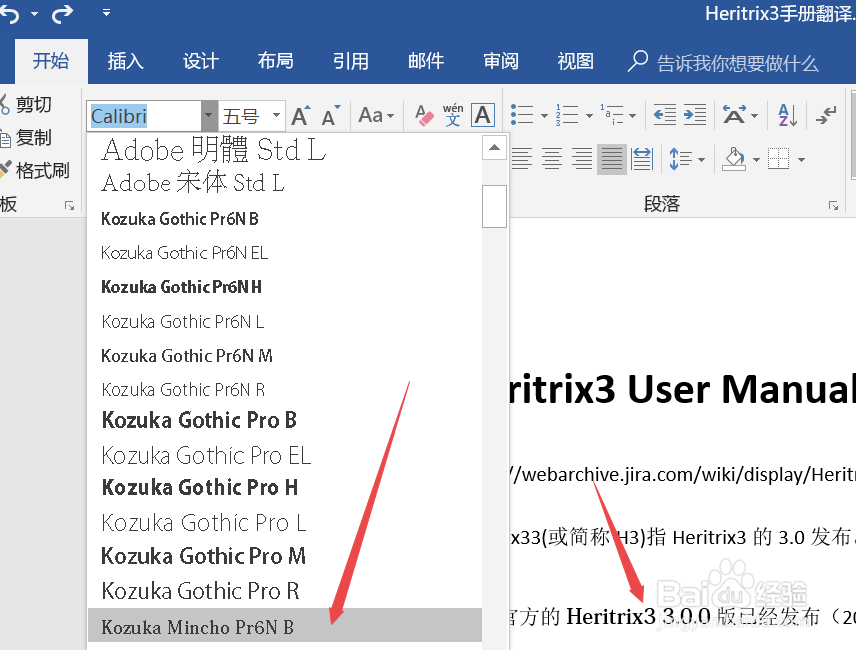Open the 邮件 ribbon tab
856x650 pixels.
pos(426,61)
